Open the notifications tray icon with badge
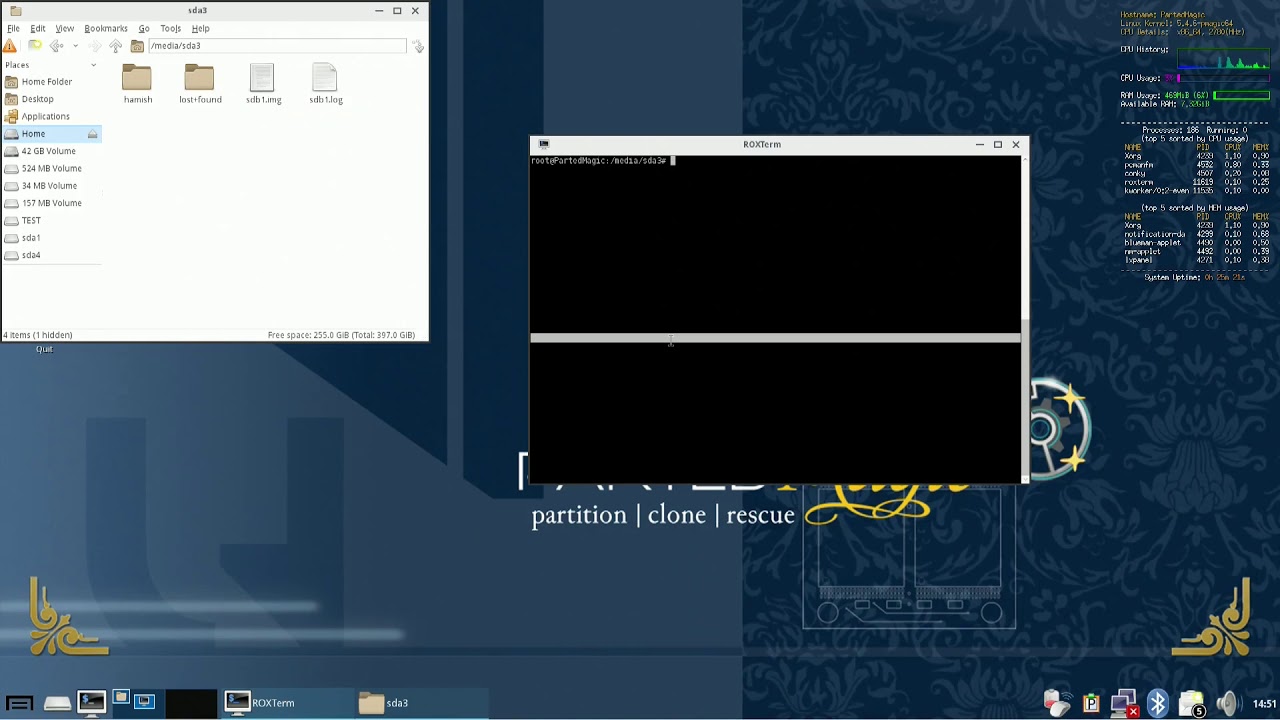The image size is (1280, 720). tap(1192, 704)
